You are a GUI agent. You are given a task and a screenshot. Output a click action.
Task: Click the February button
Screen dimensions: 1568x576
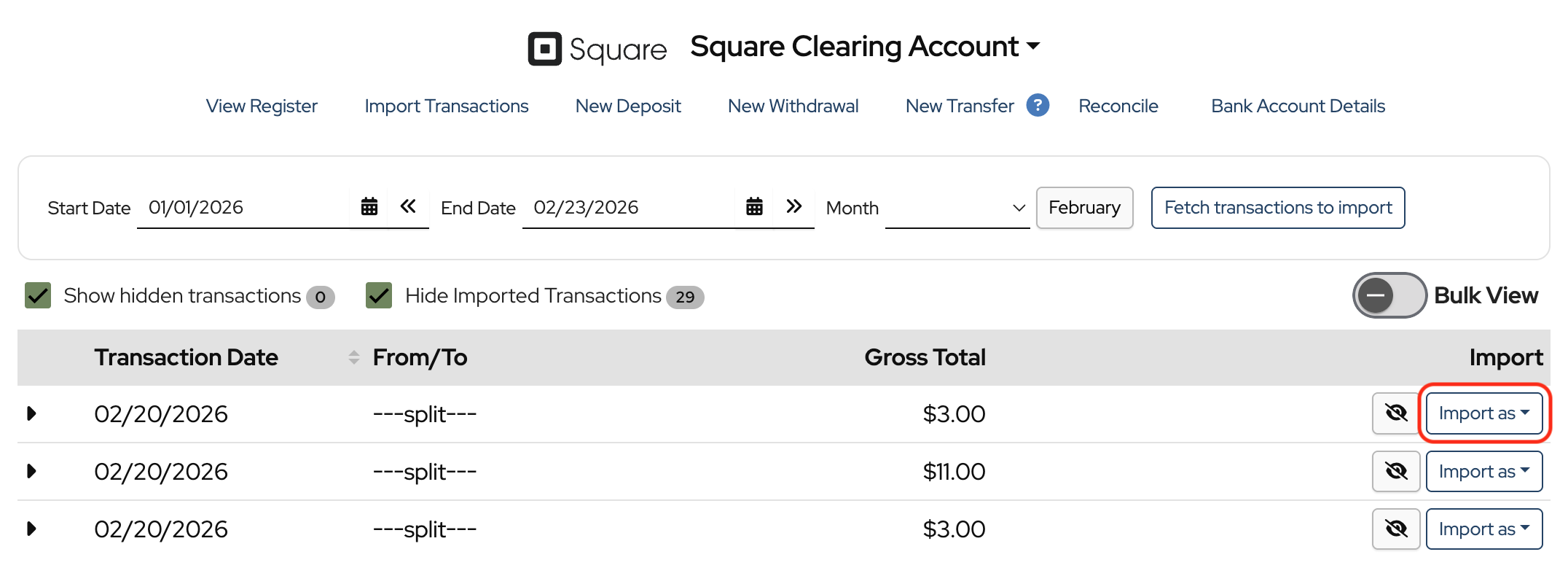[1083, 208]
